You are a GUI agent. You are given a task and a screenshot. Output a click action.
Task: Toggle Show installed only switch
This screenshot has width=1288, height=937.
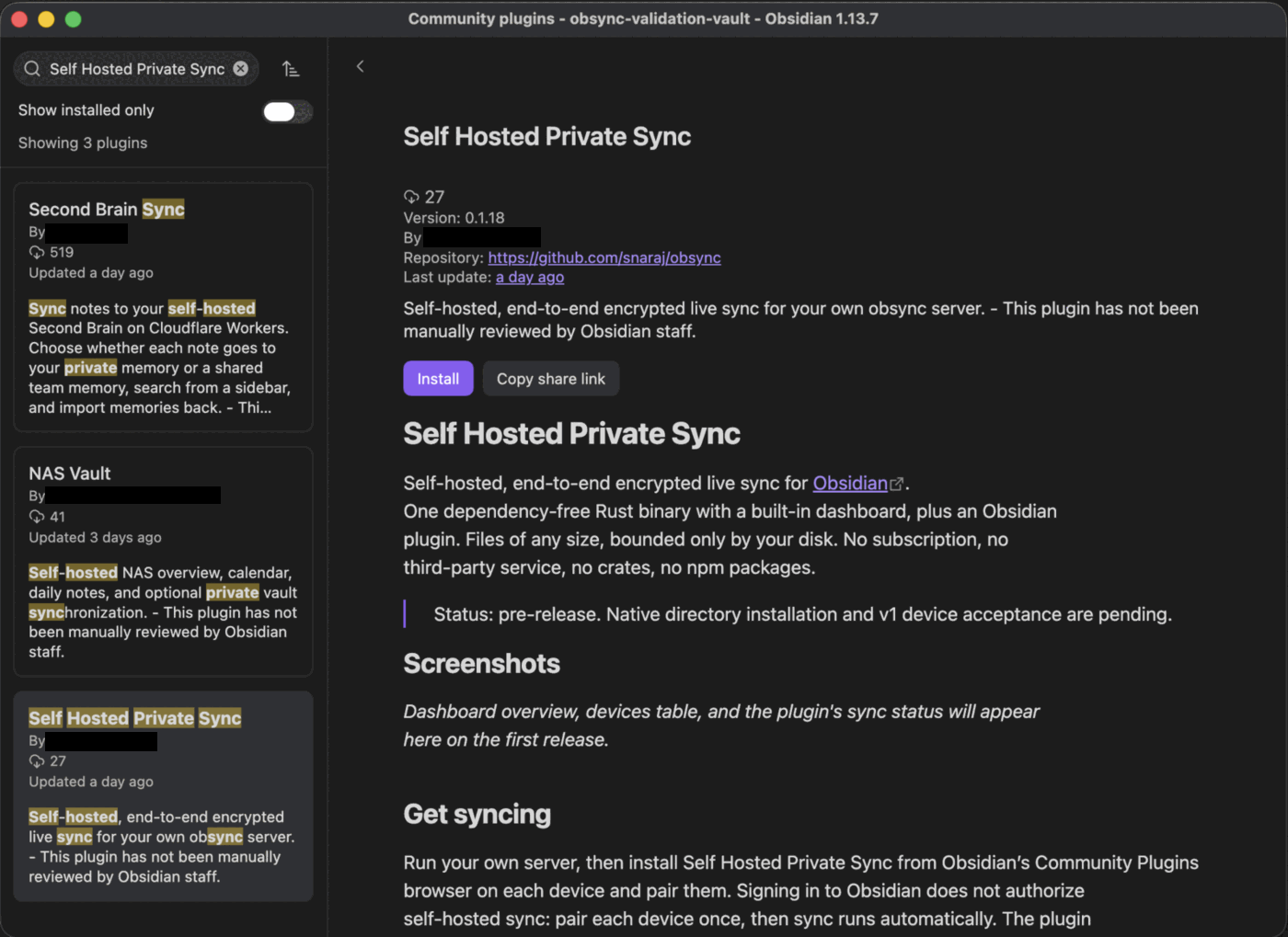tap(287, 111)
